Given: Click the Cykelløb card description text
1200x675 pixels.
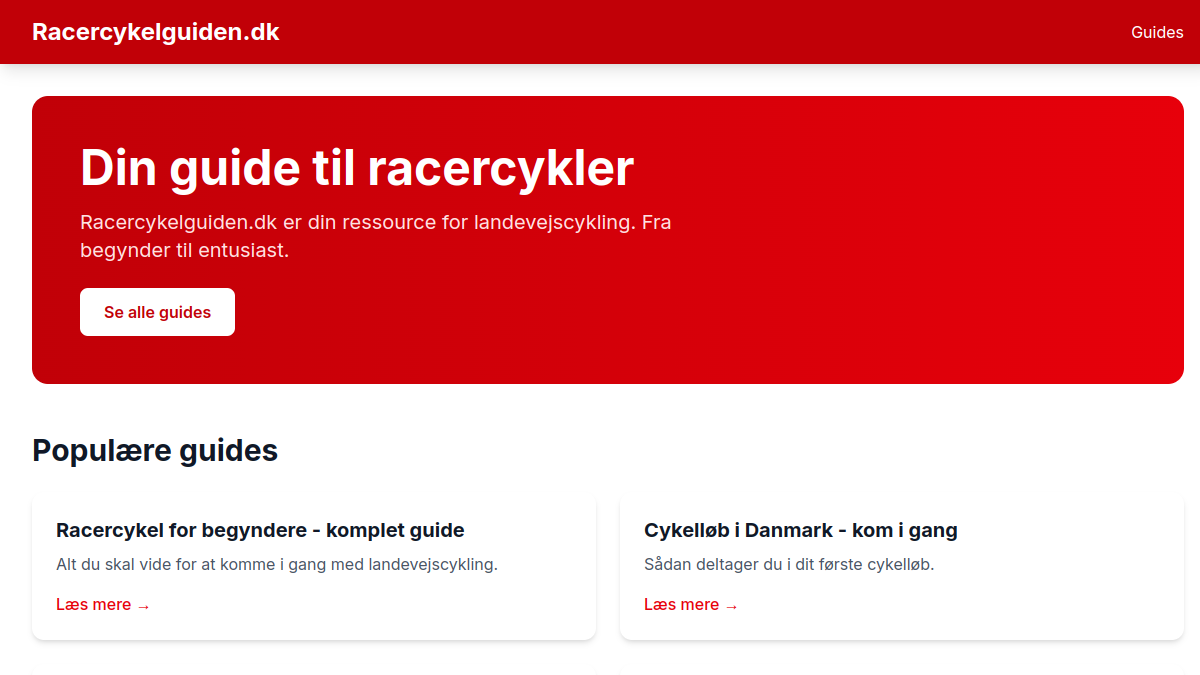Looking at the screenshot, I should pyautogui.click(x=789, y=564).
